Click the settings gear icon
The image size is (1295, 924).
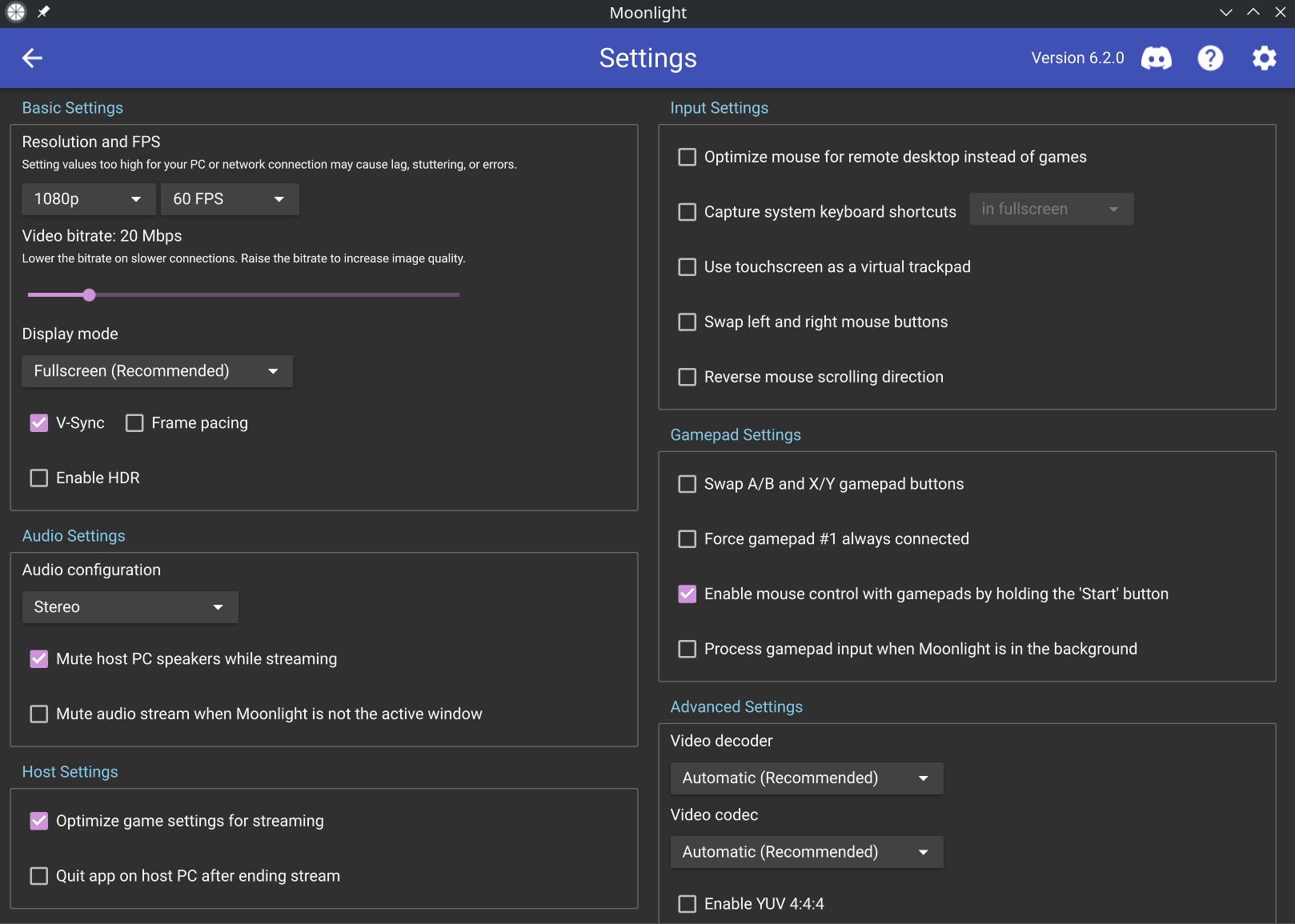point(1265,58)
